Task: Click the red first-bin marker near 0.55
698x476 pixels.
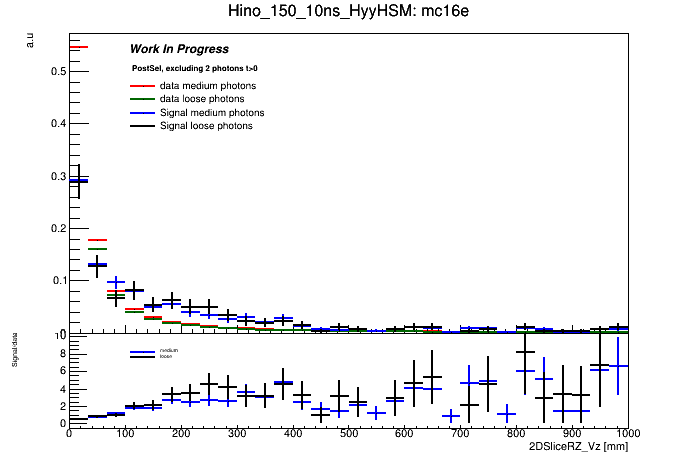Action: point(78,47)
